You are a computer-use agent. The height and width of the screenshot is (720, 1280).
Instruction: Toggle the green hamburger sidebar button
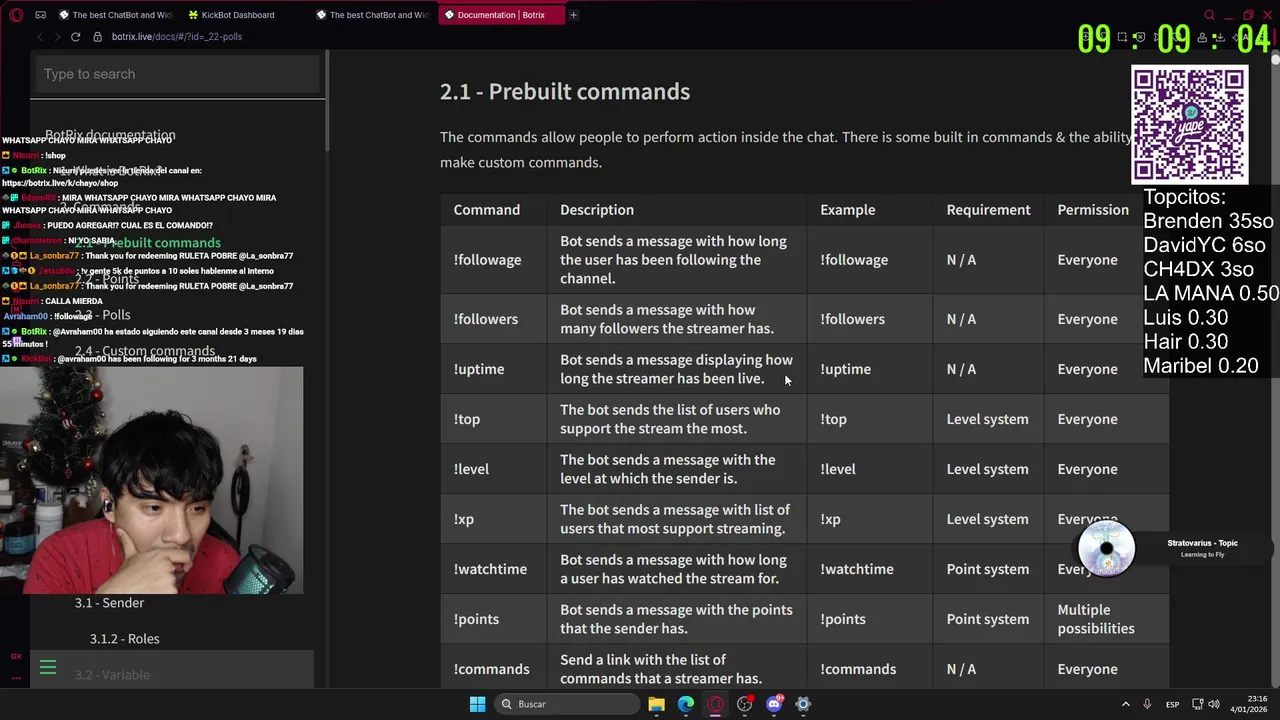click(x=48, y=669)
